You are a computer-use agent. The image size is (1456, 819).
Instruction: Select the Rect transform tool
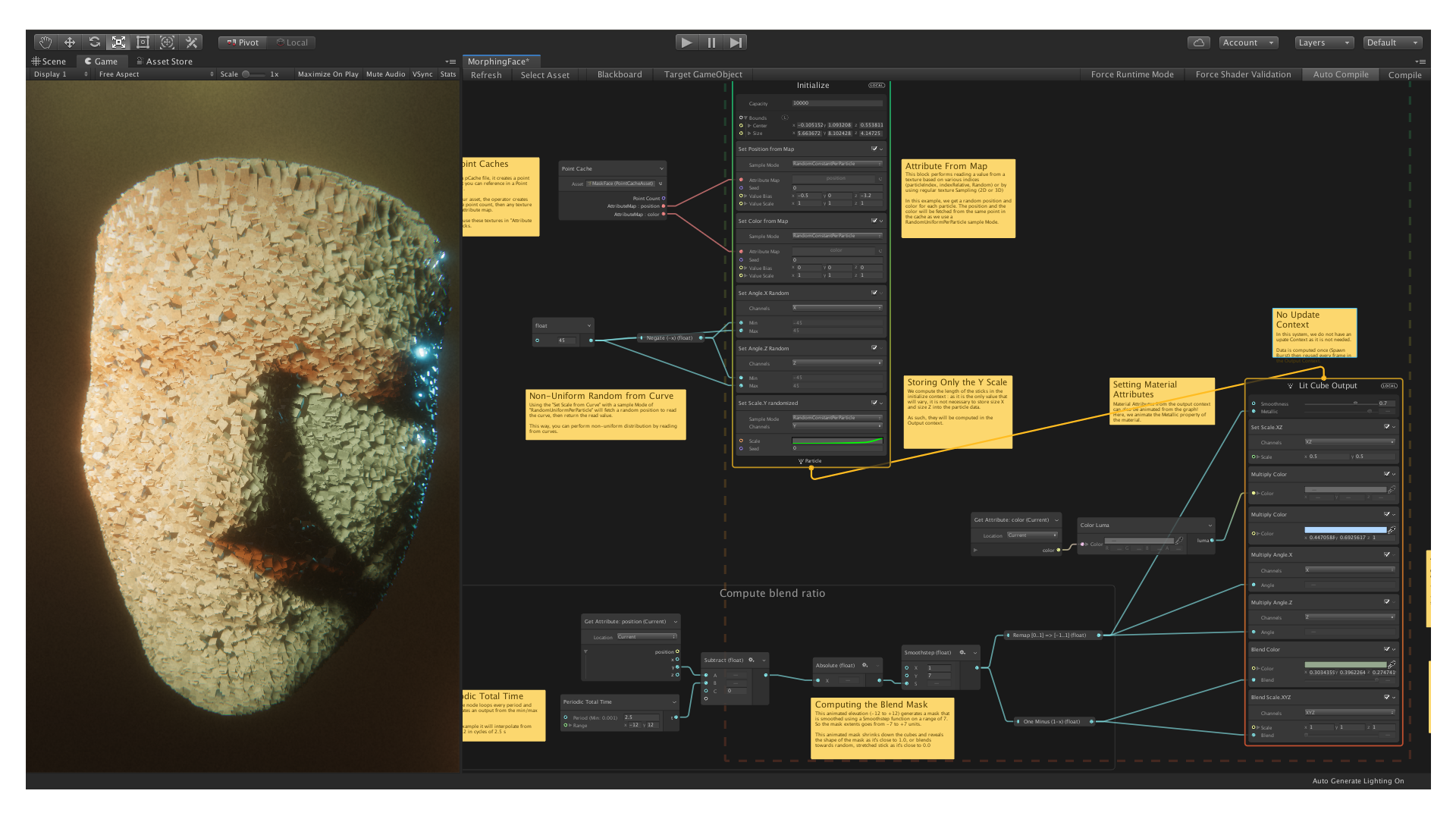(x=143, y=42)
